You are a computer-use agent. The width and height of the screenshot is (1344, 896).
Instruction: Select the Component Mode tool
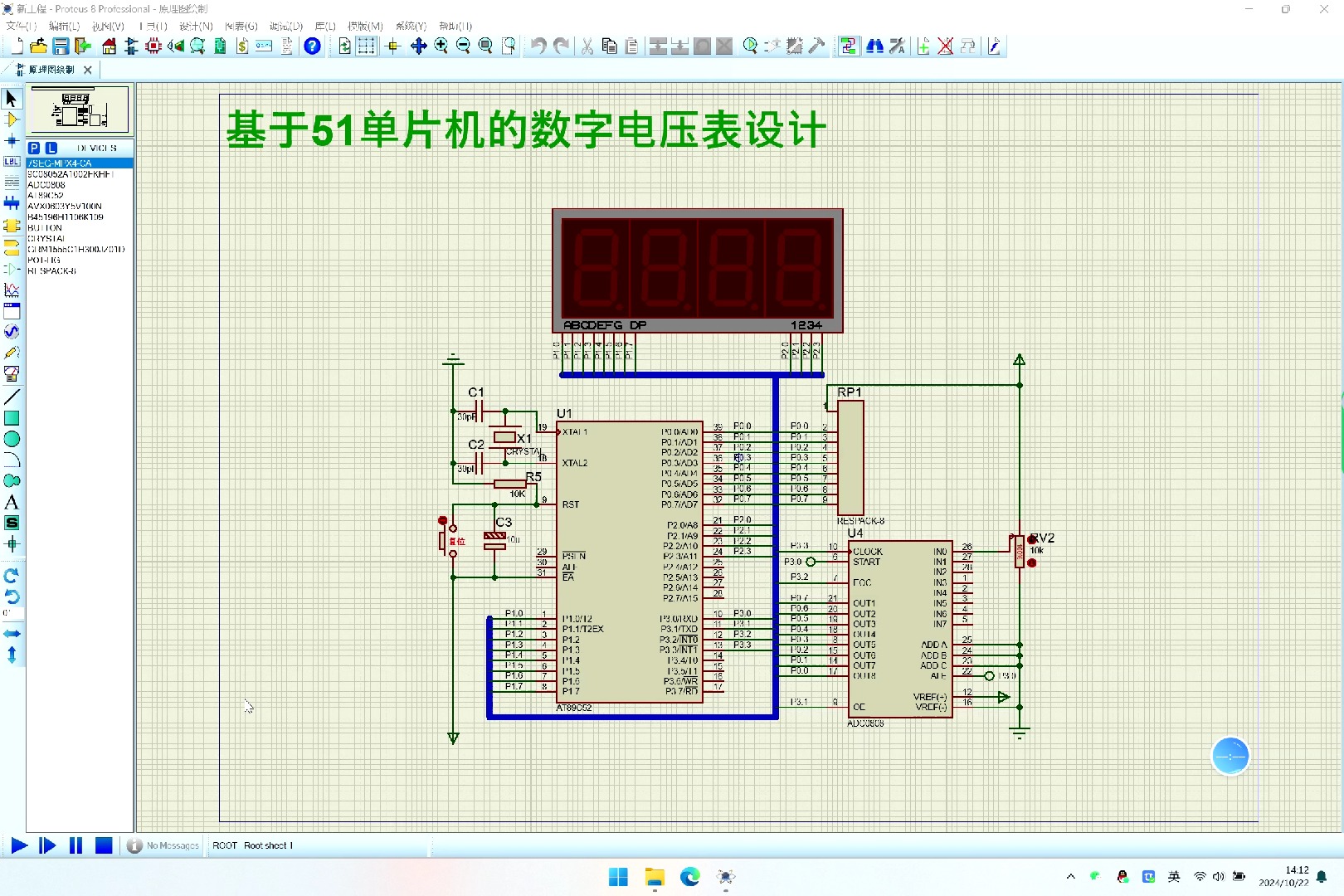point(12,119)
